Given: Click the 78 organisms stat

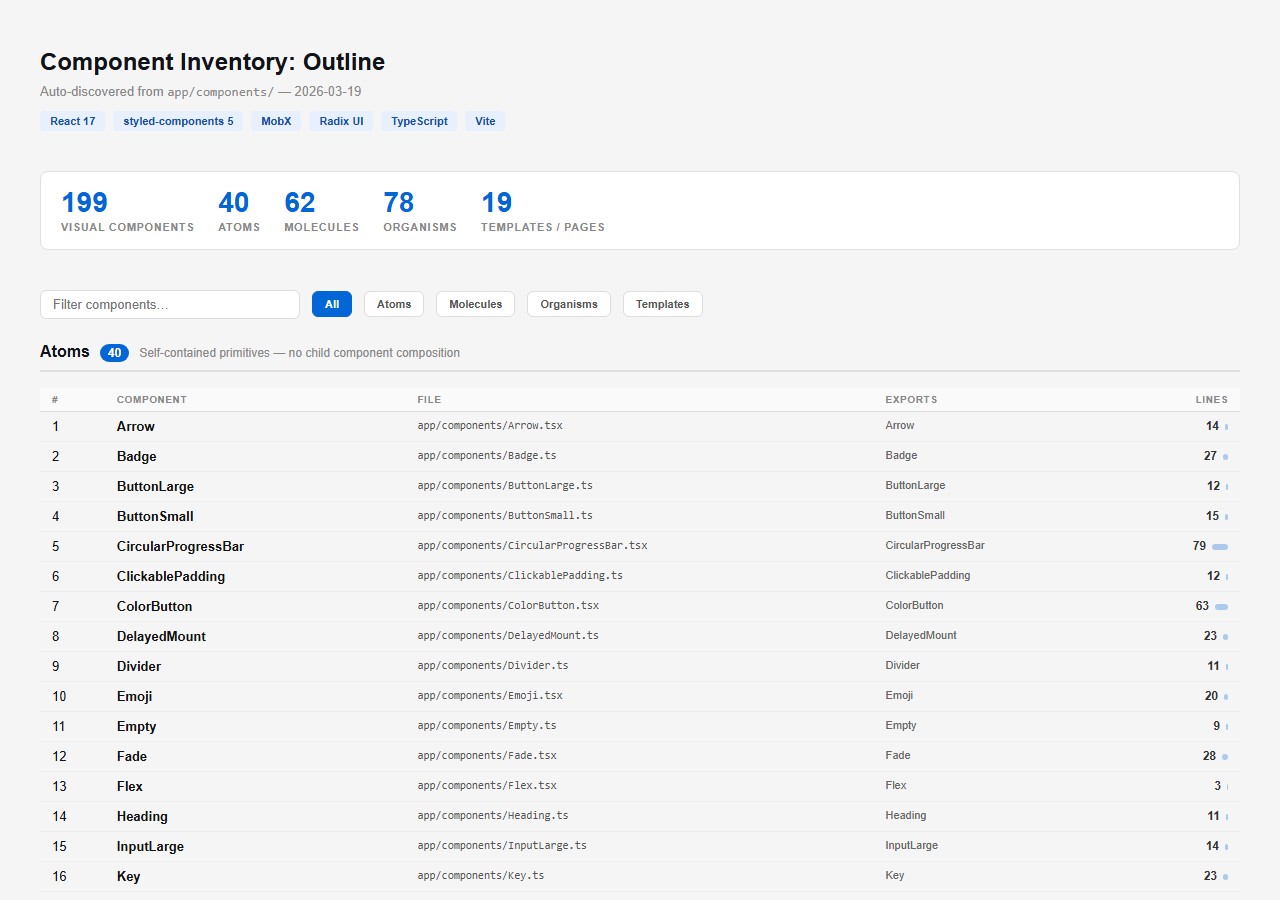Looking at the screenshot, I should 420,211.
